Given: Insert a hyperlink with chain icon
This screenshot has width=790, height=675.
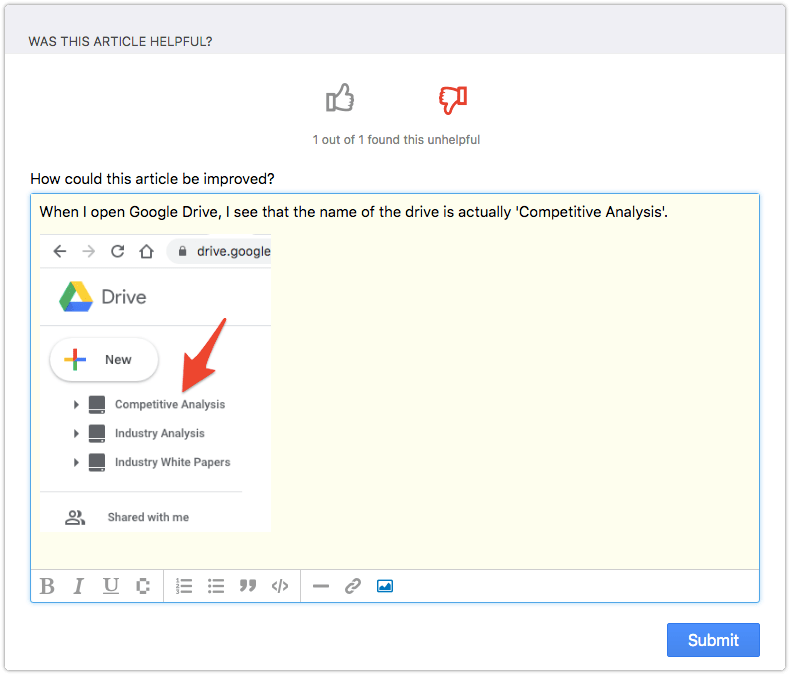Looking at the screenshot, I should point(353,586).
